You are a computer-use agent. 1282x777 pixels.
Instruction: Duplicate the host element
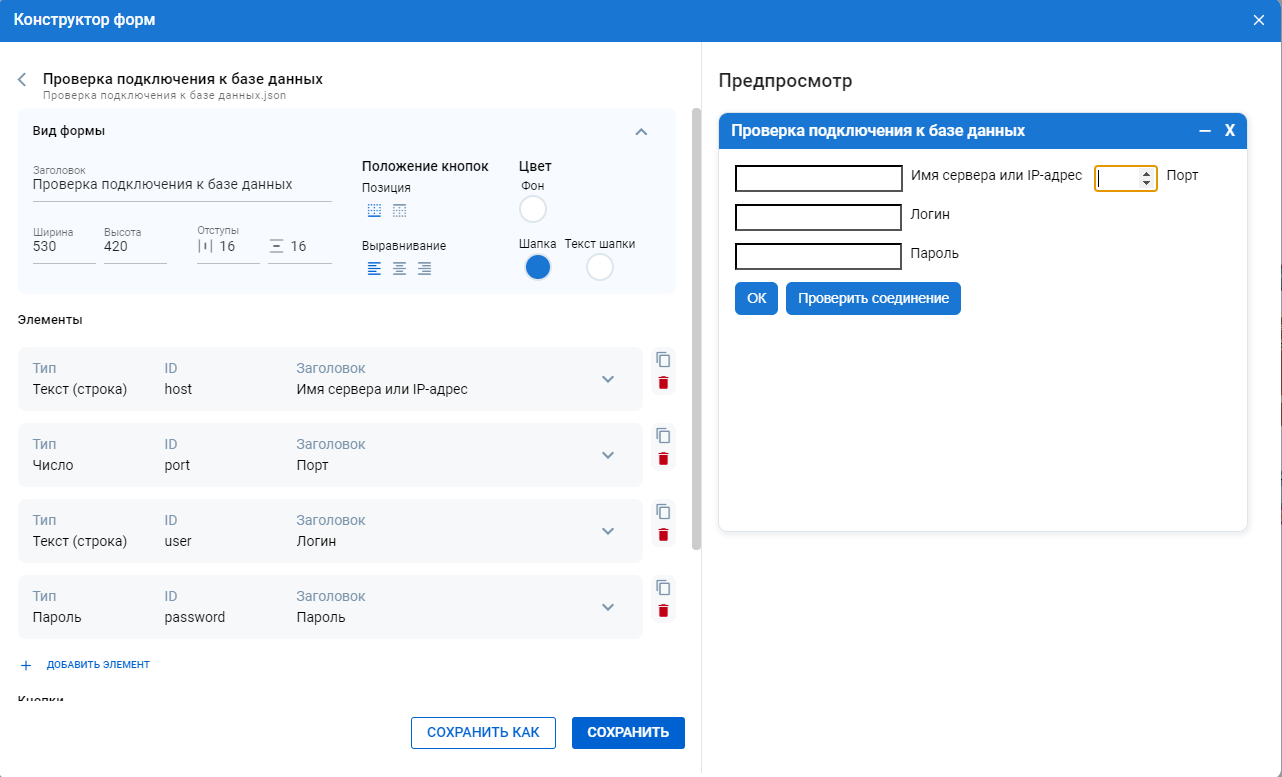click(663, 360)
